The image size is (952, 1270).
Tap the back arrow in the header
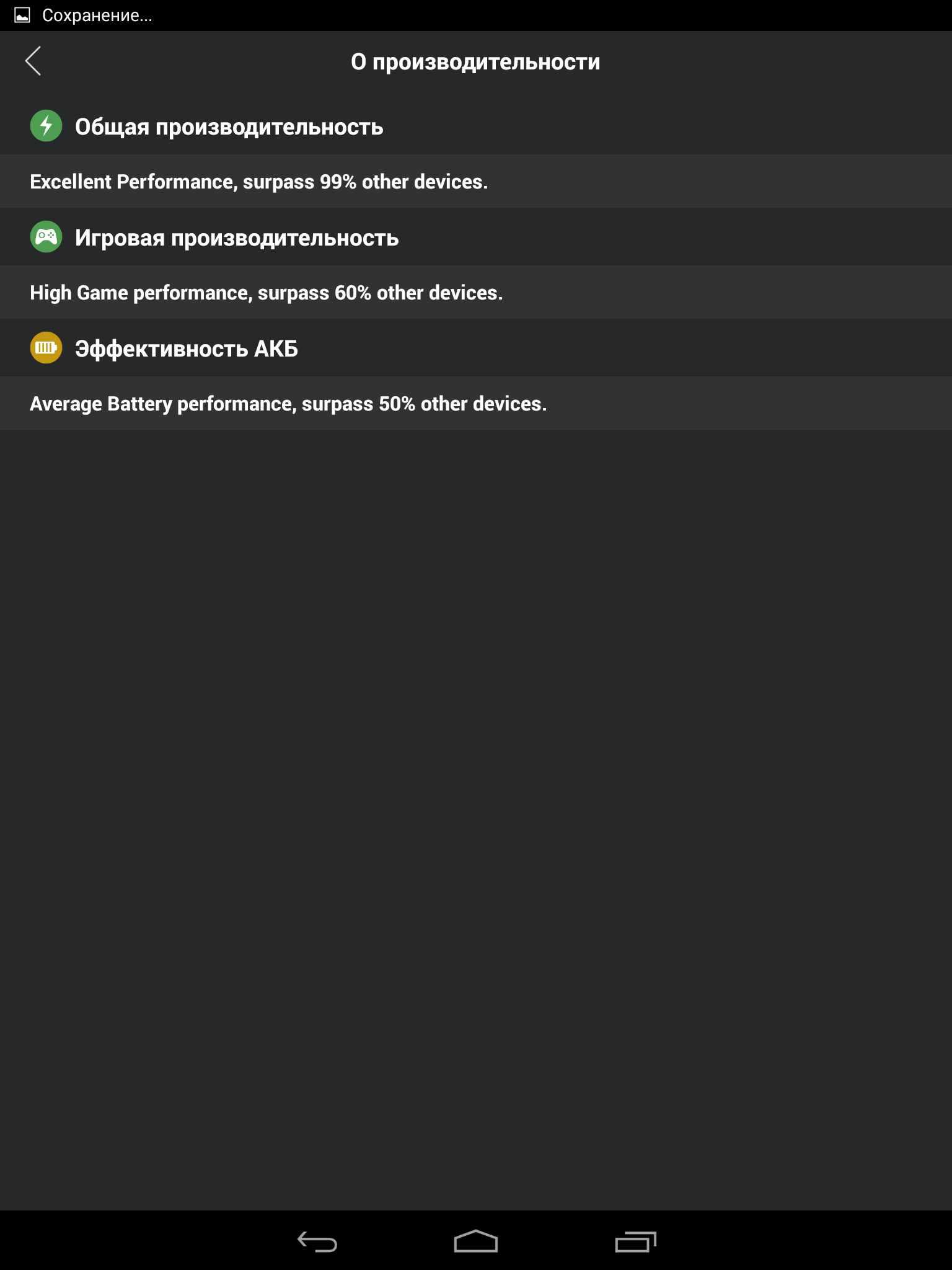pyautogui.click(x=33, y=61)
